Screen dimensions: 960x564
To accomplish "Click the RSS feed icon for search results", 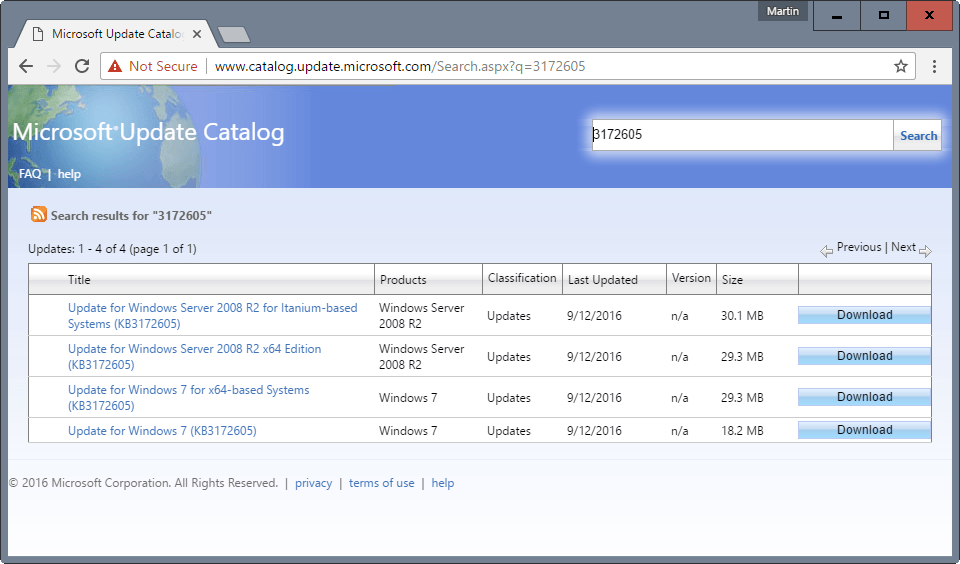I will coord(39,214).
